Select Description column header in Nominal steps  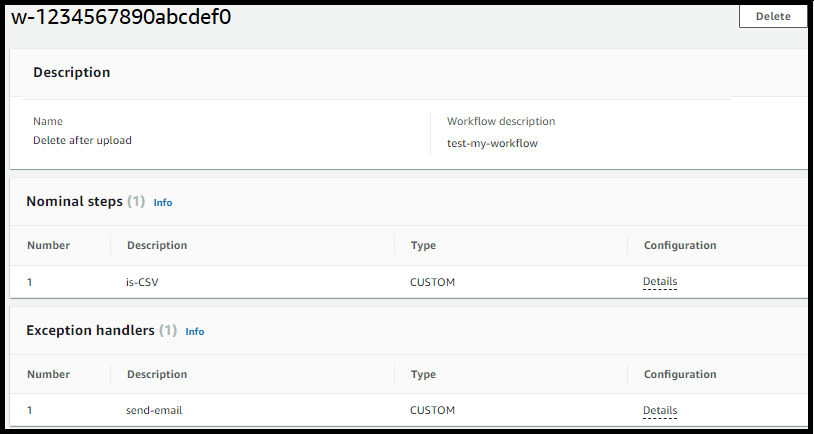[156, 245]
